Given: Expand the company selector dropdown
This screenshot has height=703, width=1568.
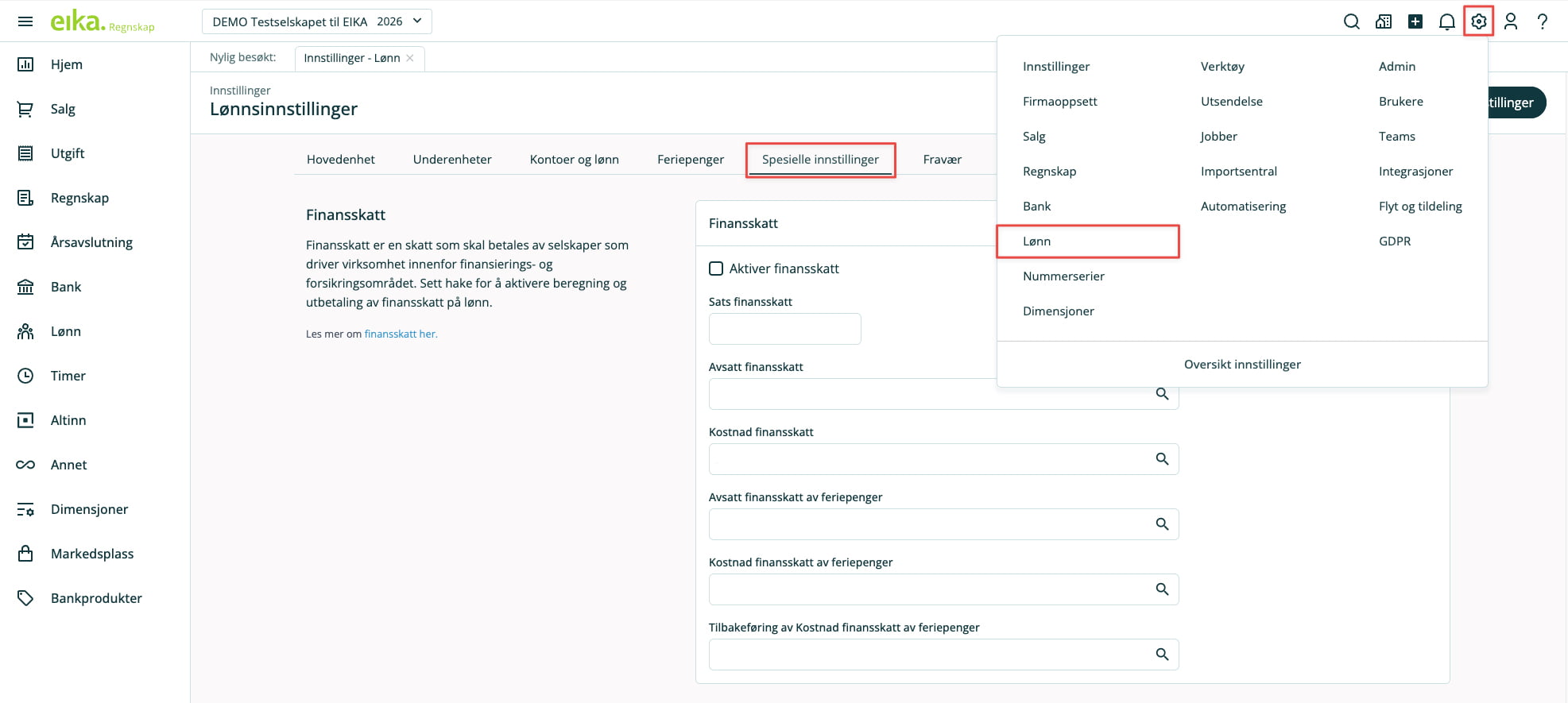Looking at the screenshot, I should click(317, 21).
